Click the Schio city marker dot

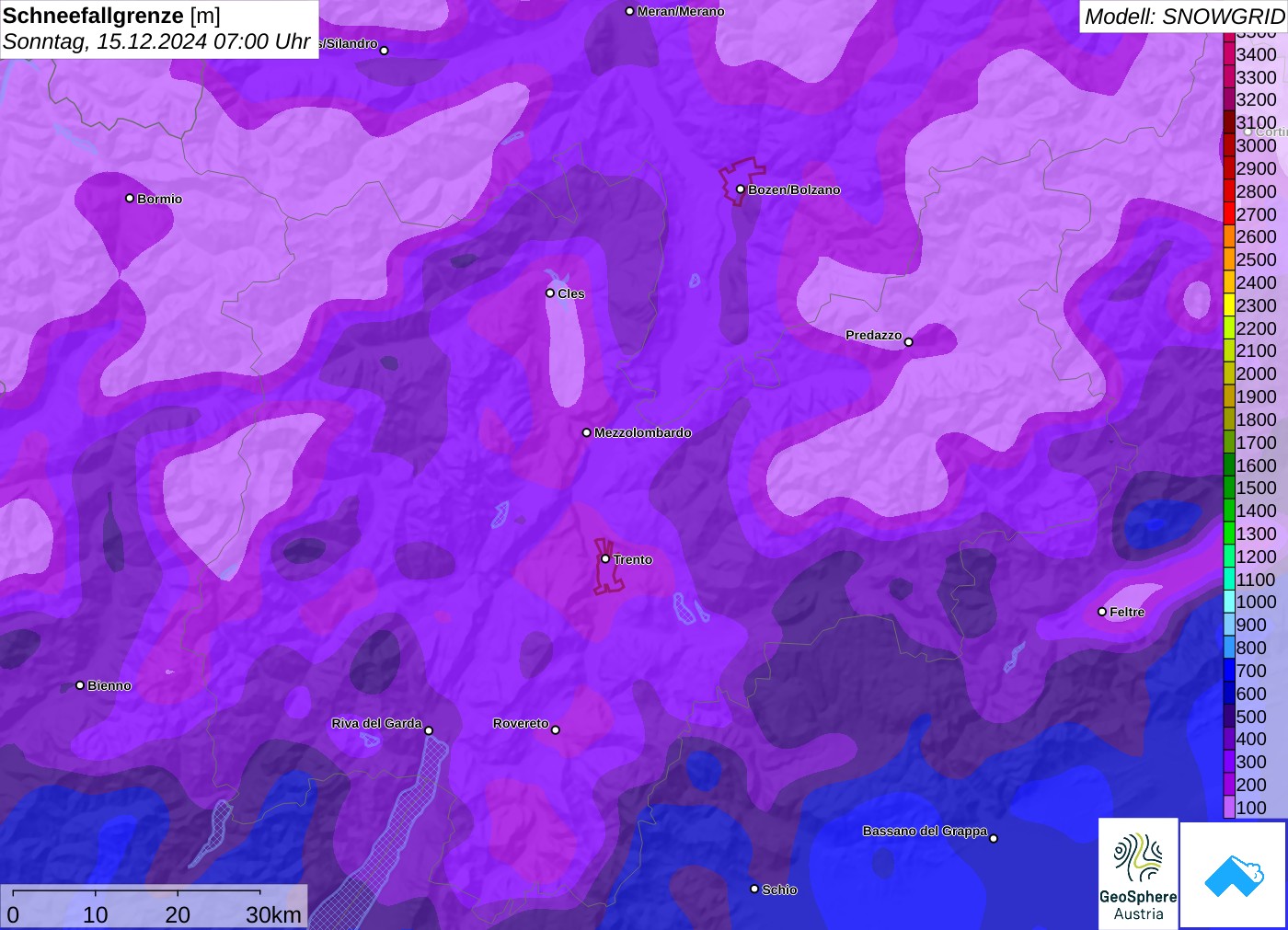pos(754,889)
